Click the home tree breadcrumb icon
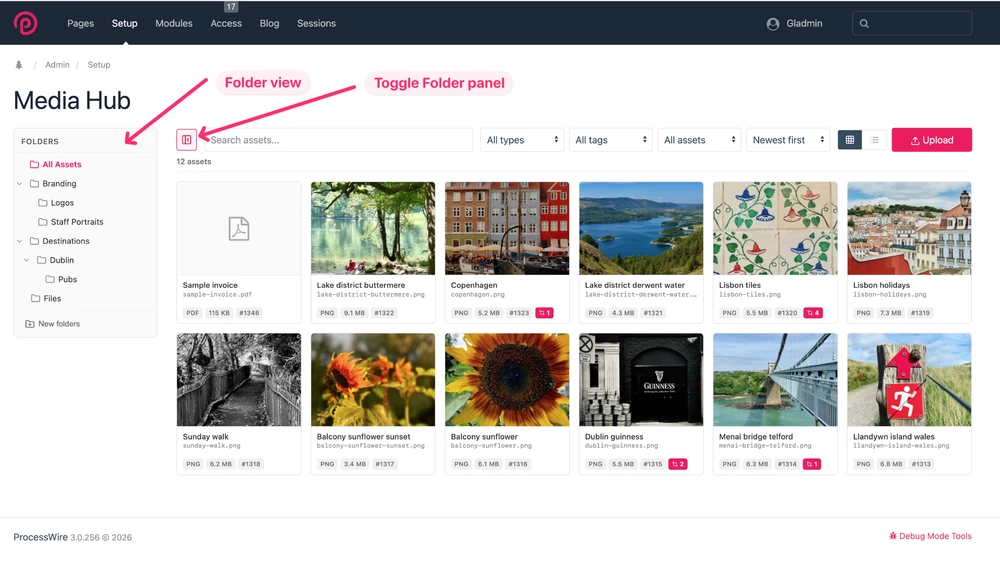This screenshot has height=568, width=1000. click(x=19, y=65)
